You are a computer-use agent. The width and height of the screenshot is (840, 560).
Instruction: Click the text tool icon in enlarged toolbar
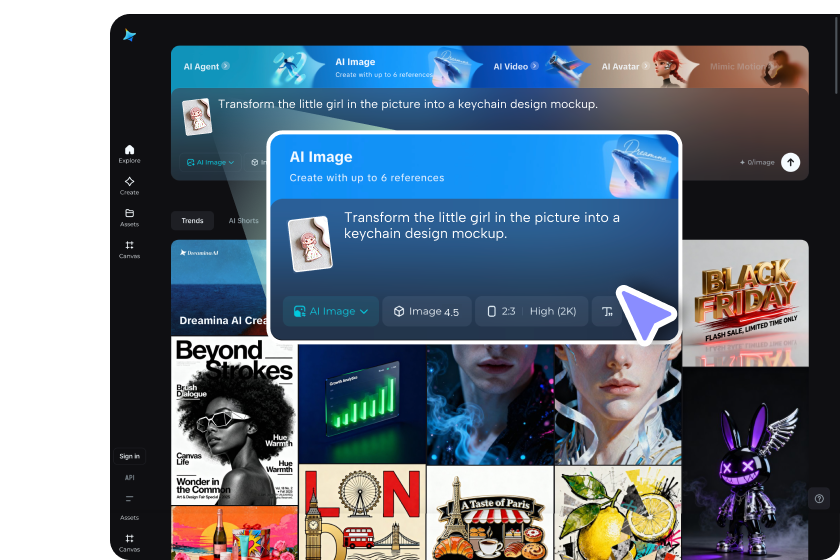[x=607, y=311]
